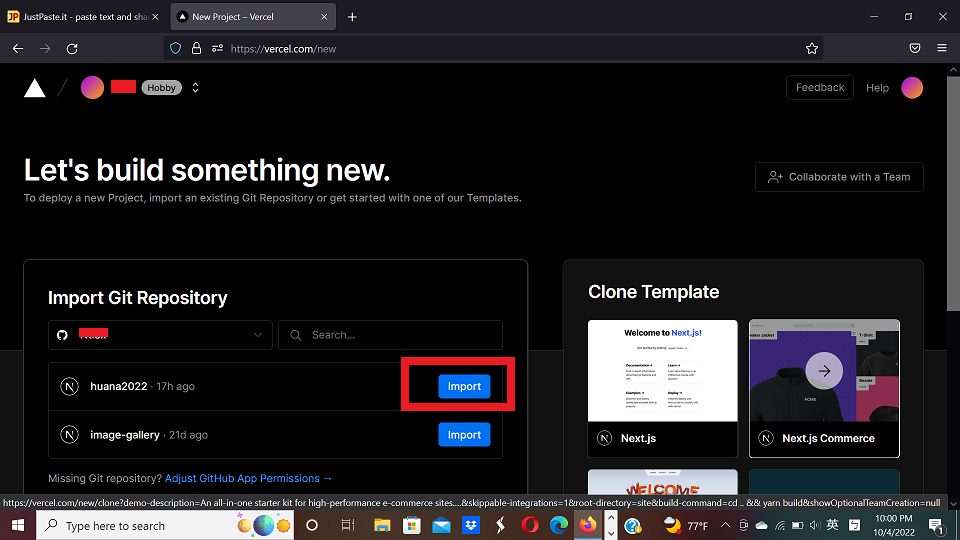Select the image-gallery repository name
The image size is (960, 540).
coord(125,435)
